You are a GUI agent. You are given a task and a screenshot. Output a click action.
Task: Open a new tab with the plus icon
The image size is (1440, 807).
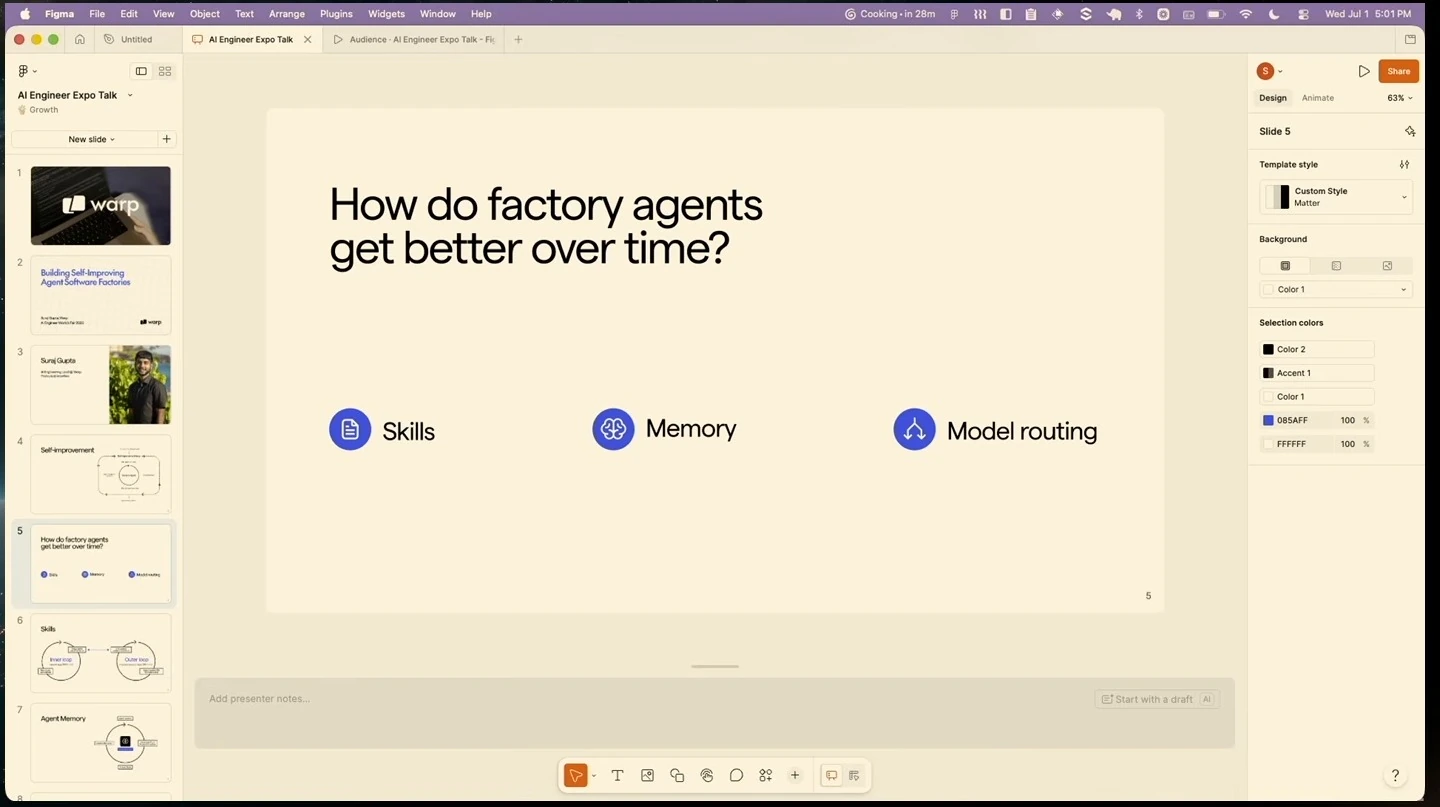pos(518,39)
